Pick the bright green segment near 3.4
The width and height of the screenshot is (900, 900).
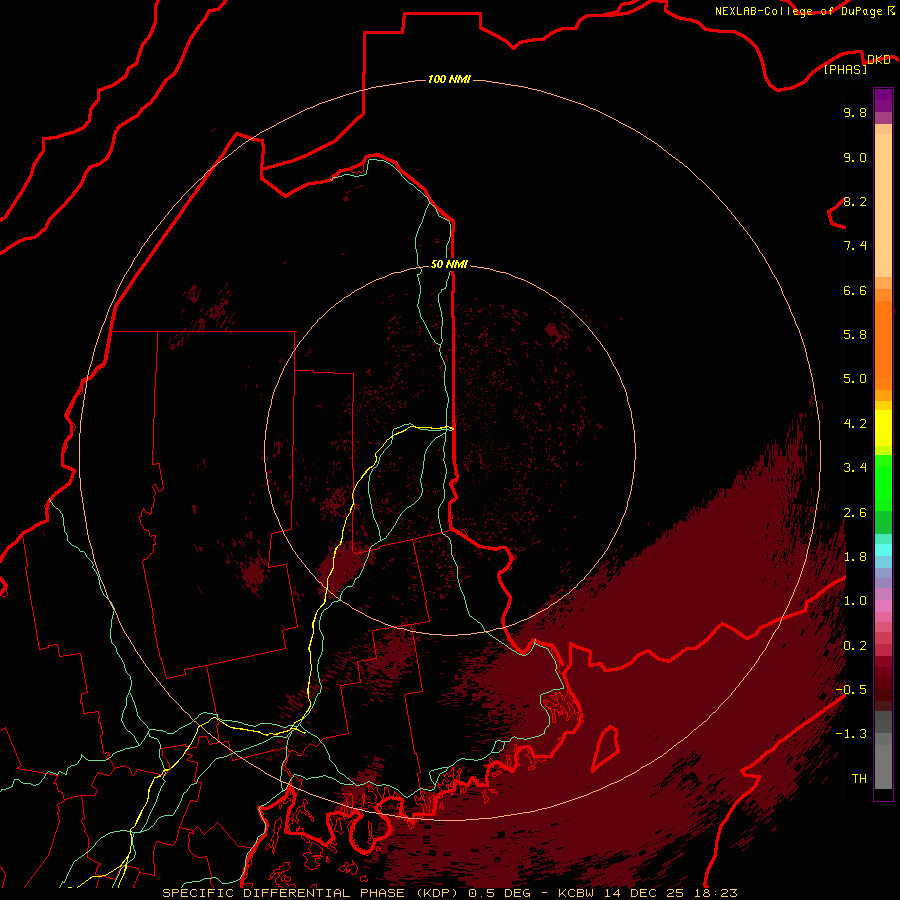pos(883,482)
